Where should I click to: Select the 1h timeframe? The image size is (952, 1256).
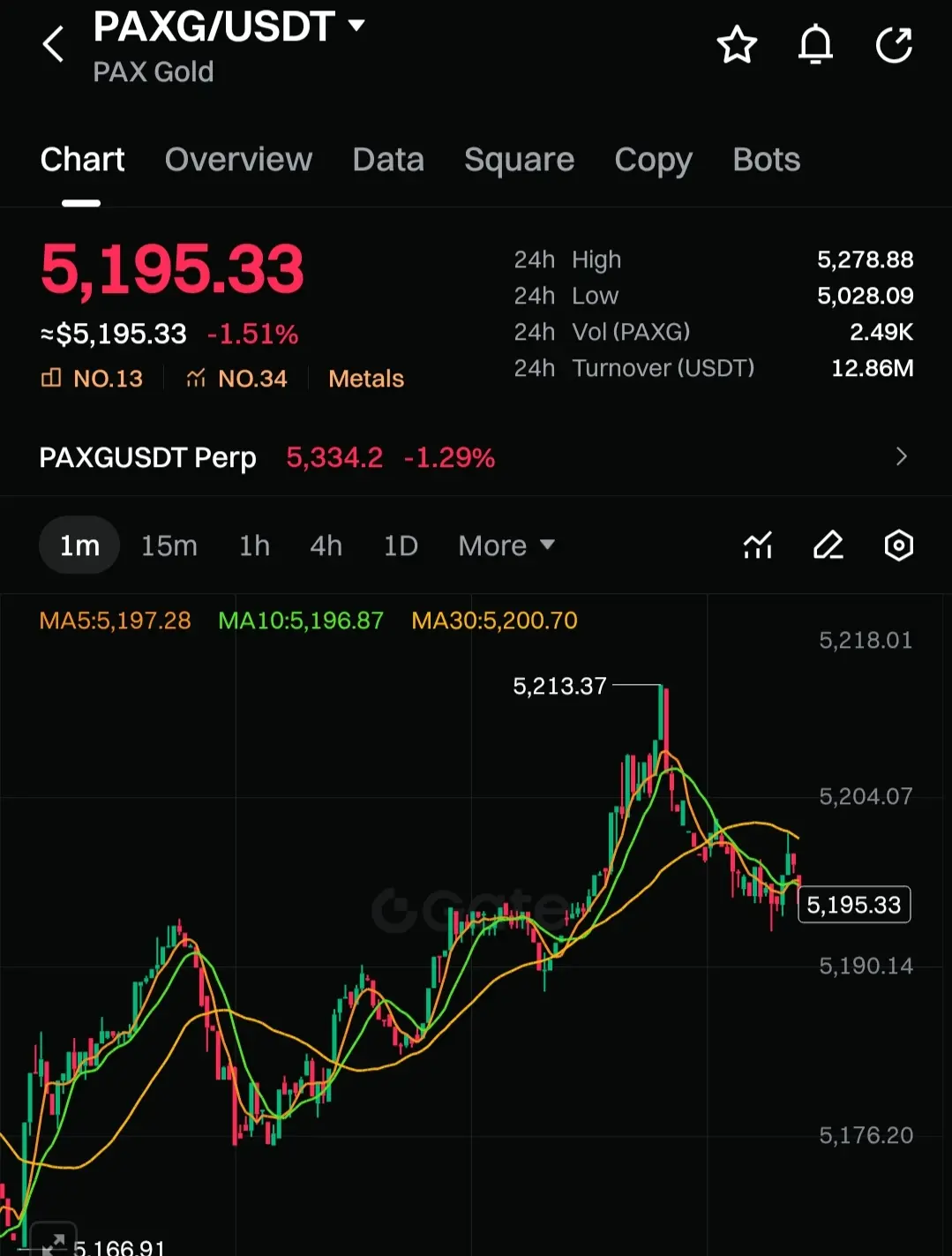pos(254,545)
